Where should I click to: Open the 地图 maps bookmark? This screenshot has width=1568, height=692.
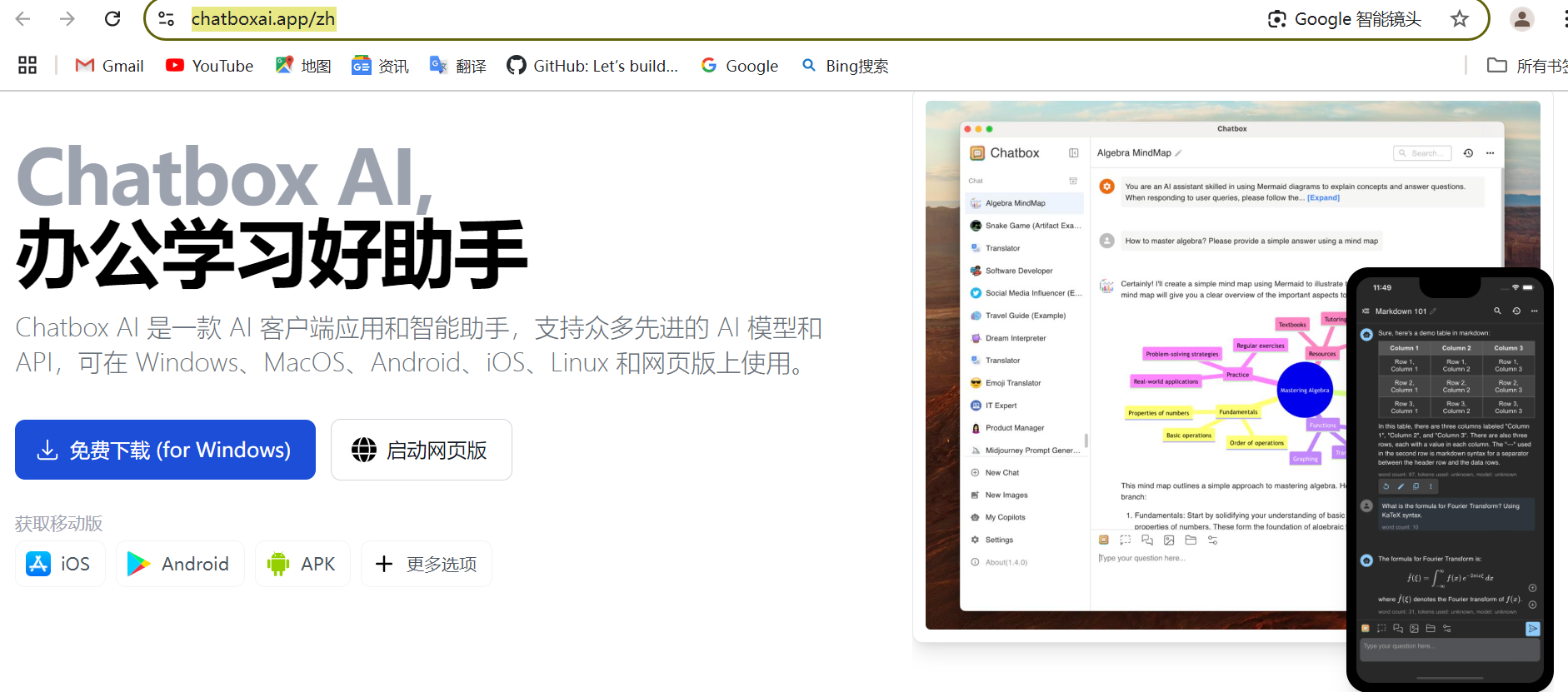coord(303,66)
